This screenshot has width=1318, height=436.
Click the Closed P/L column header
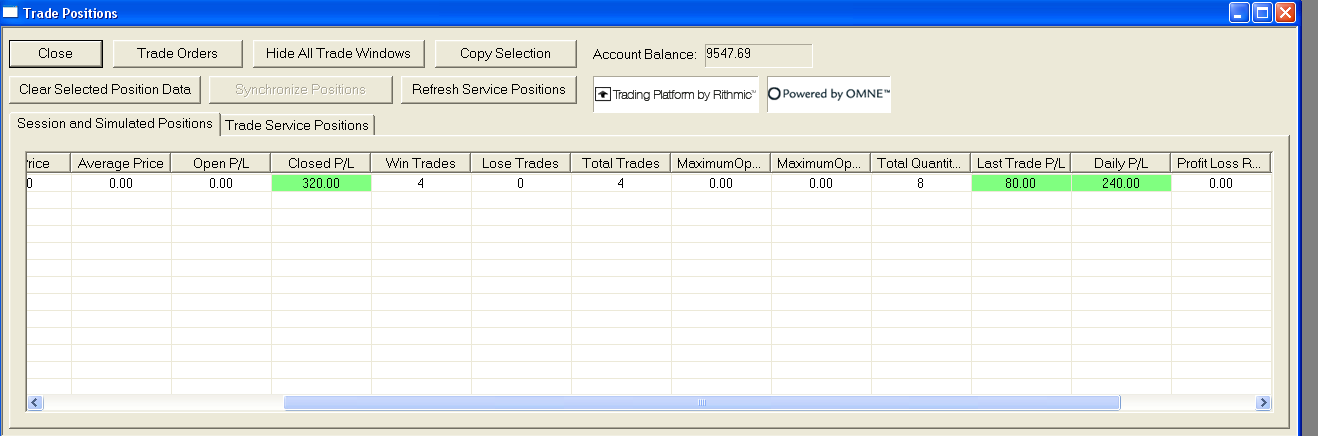[x=321, y=163]
